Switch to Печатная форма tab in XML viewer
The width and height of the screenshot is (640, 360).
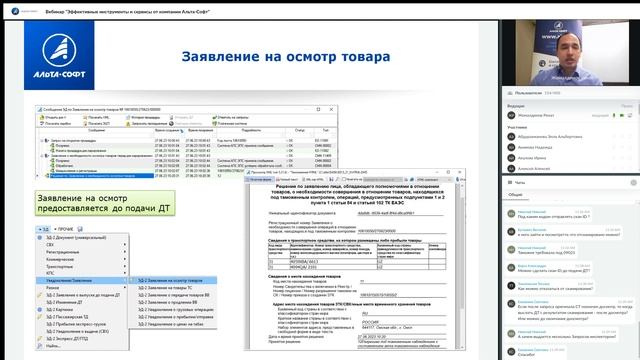260,180
